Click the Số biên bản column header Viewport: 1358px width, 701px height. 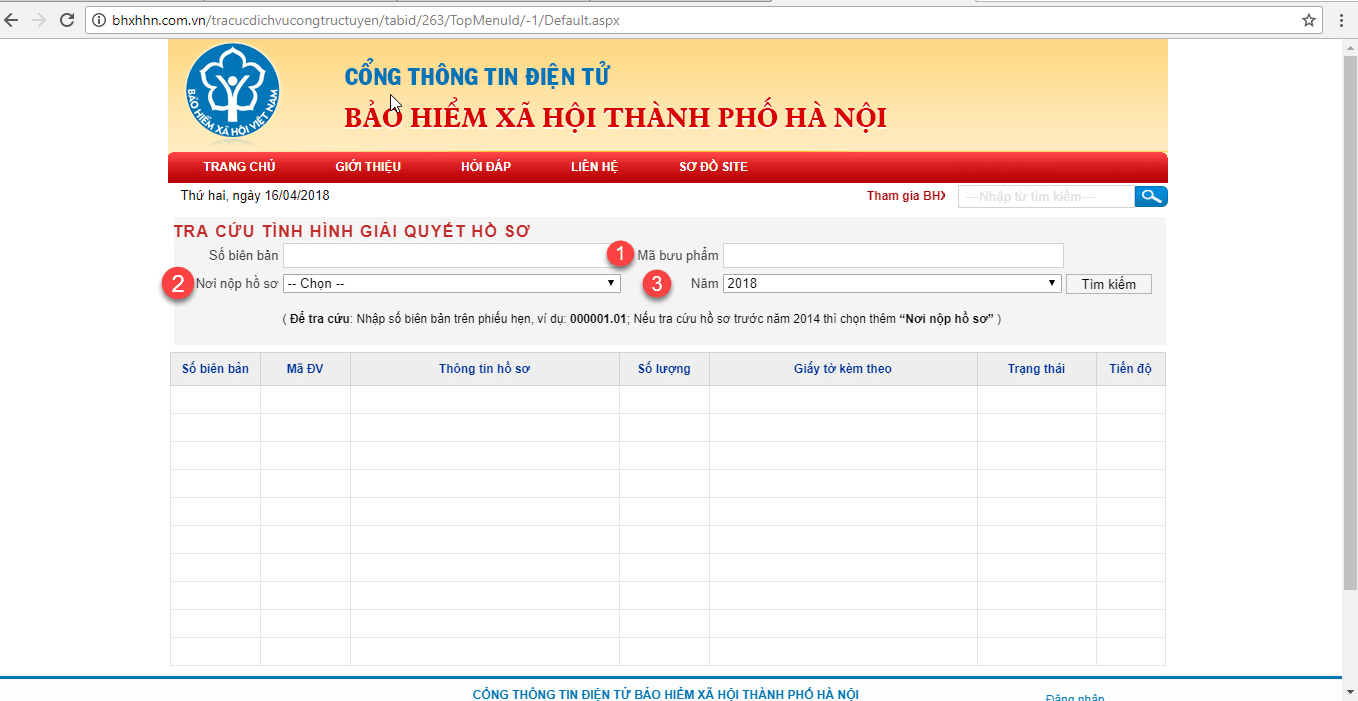pyautogui.click(x=215, y=369)
